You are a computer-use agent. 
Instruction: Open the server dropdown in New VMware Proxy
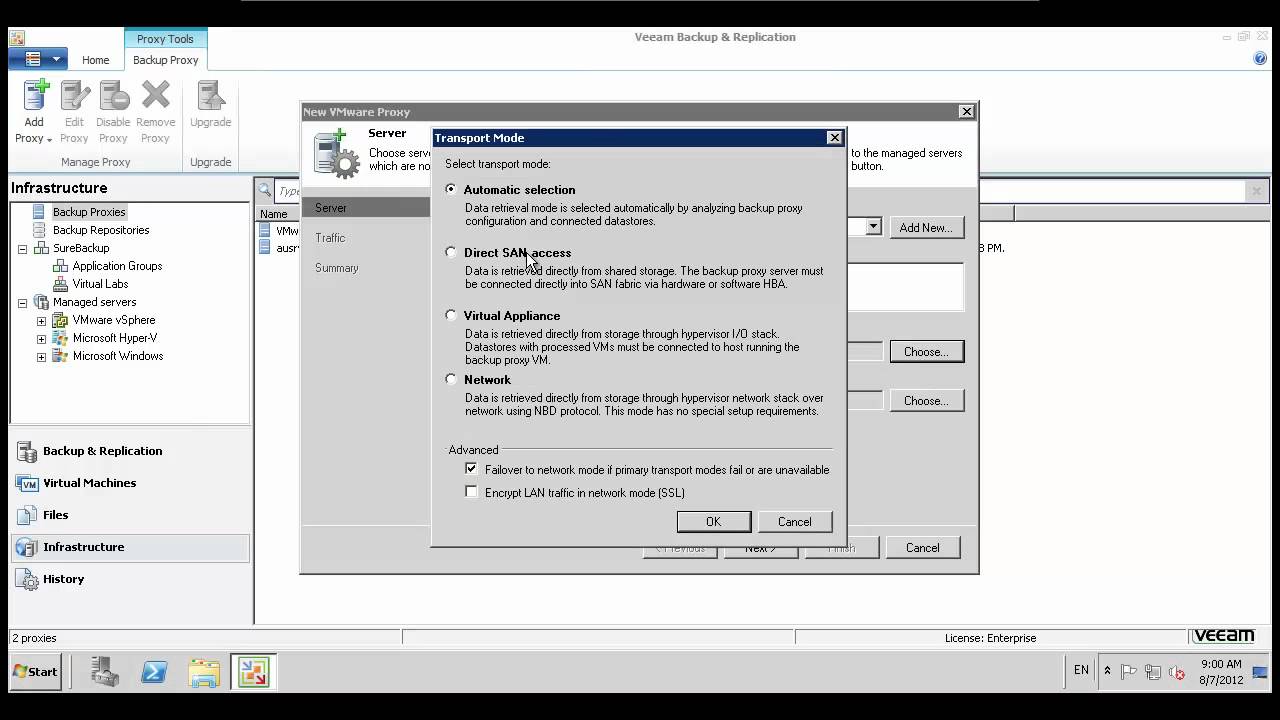coord(873,227)
